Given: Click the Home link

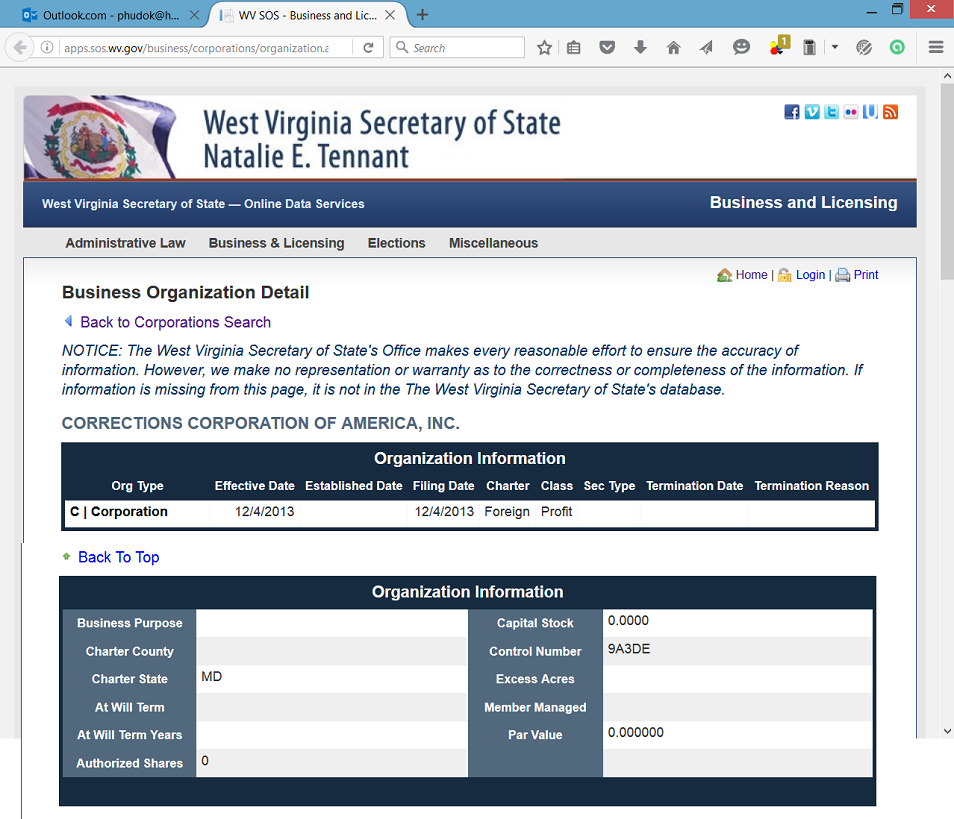Looking at the screenshot, I should coord(751,275).
